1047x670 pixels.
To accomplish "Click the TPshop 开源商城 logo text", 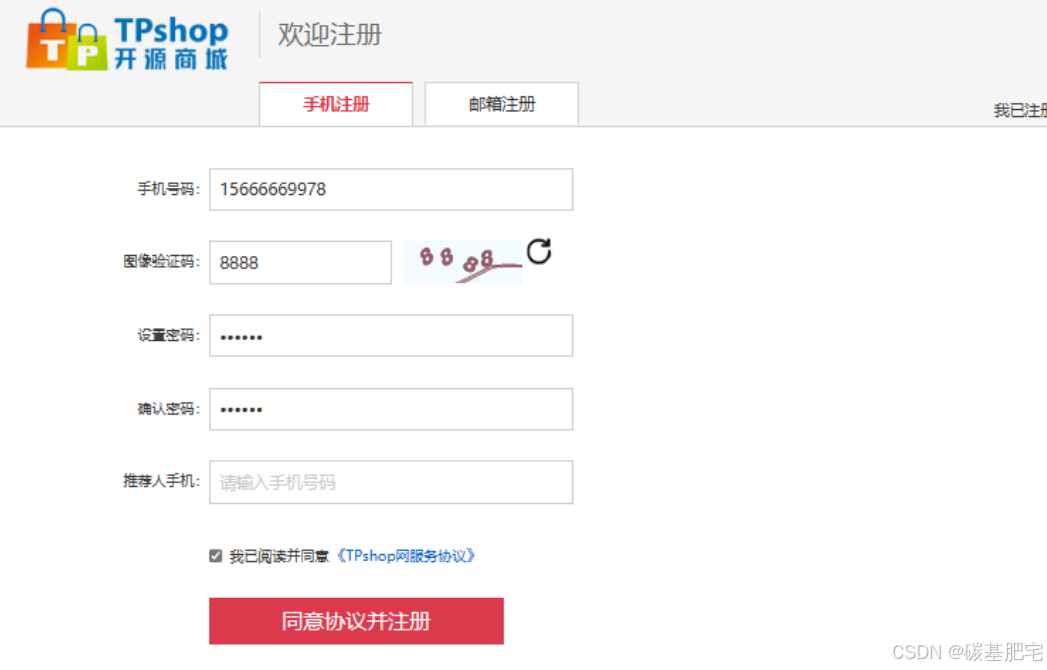I will (x=171, y=43).
